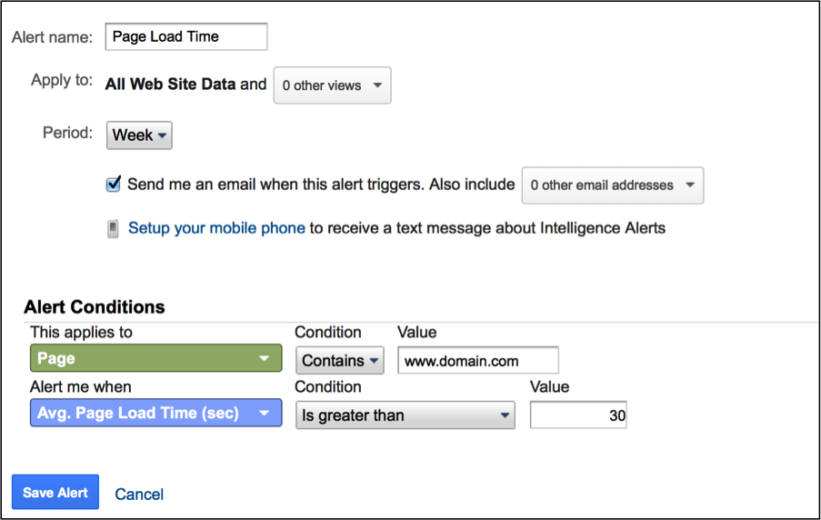Click the Alert name input field
The width and height of the screenshot is (821, 520).
point(186,37)
